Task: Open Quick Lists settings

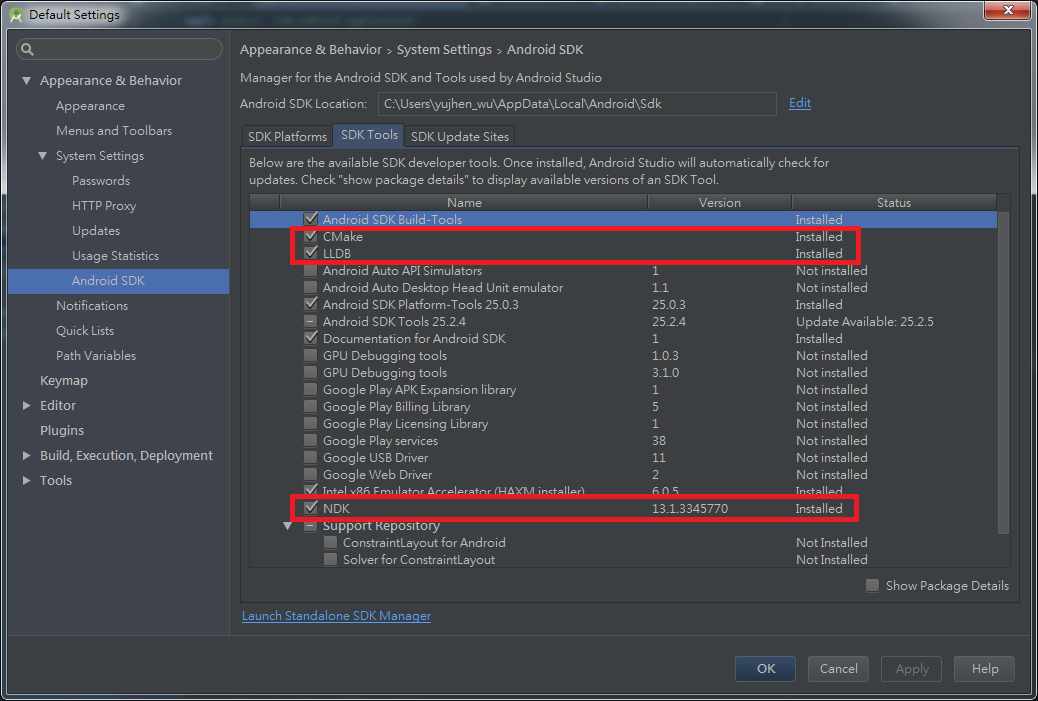Action: coord(85,330)
